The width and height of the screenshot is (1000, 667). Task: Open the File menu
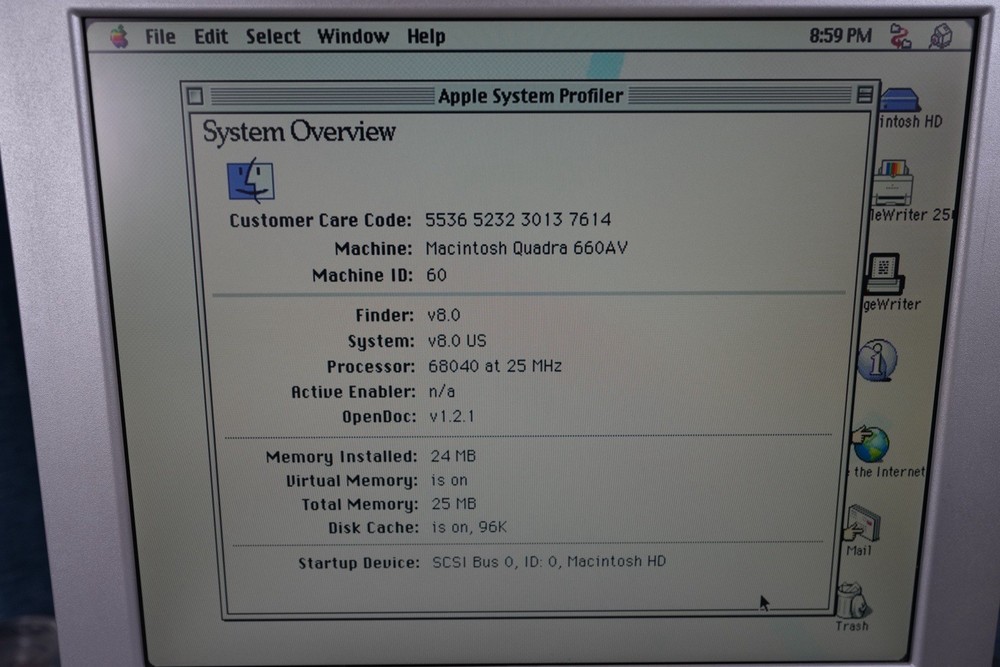tap(160, 36)
